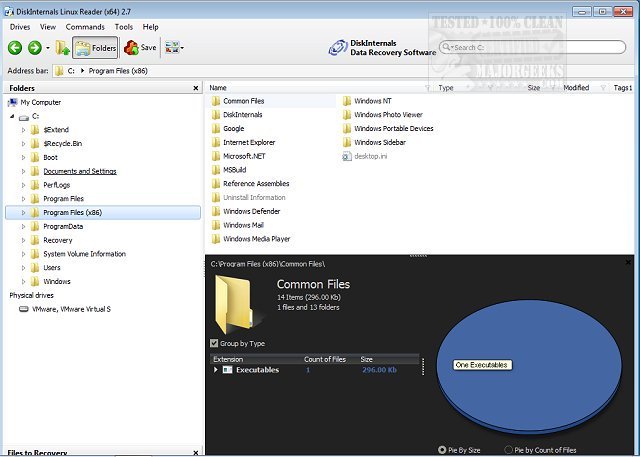Click the Windows Mail folder icon

[x=216, y=225]
